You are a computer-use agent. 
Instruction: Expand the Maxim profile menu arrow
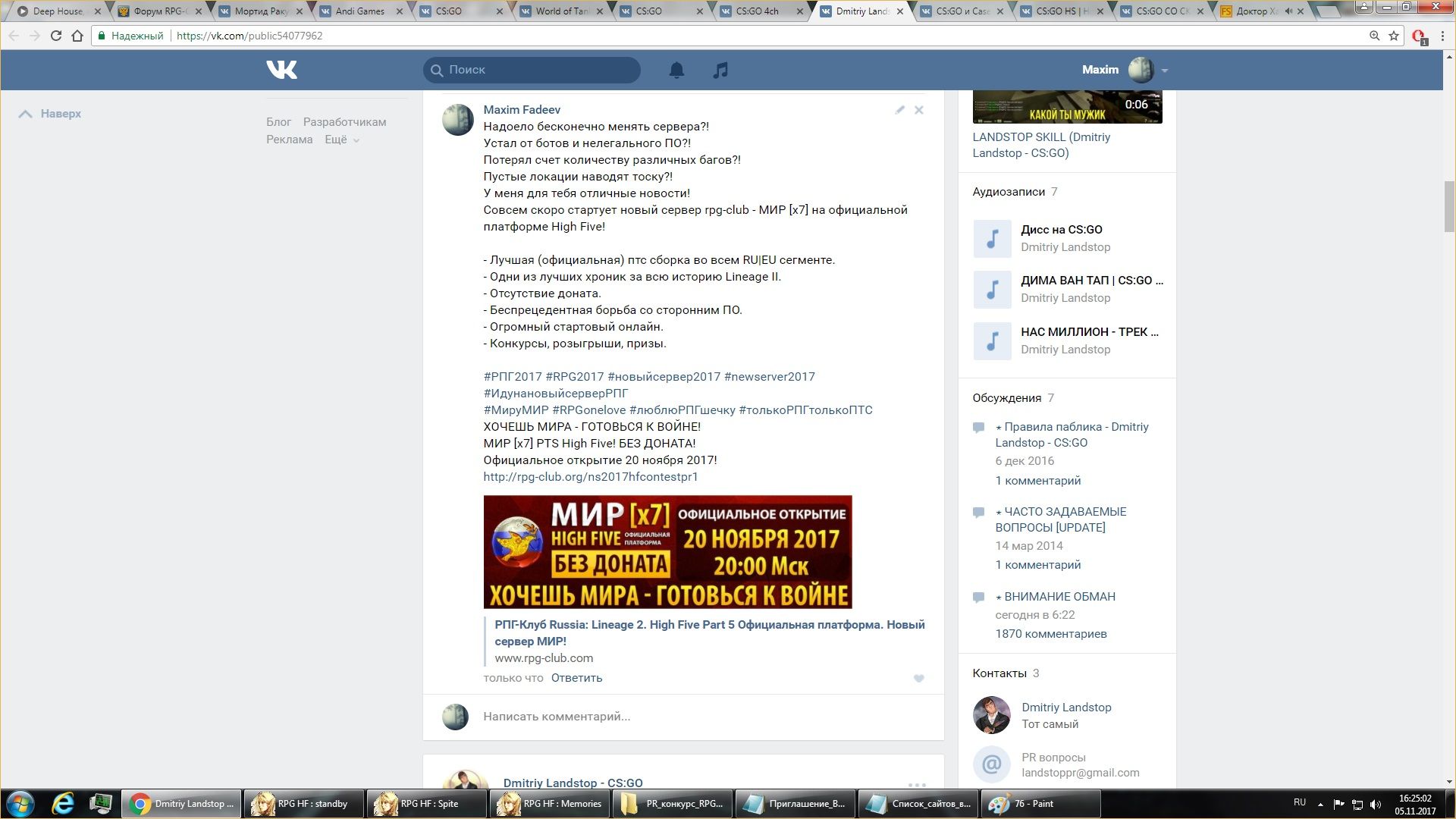pos(1165,71)
